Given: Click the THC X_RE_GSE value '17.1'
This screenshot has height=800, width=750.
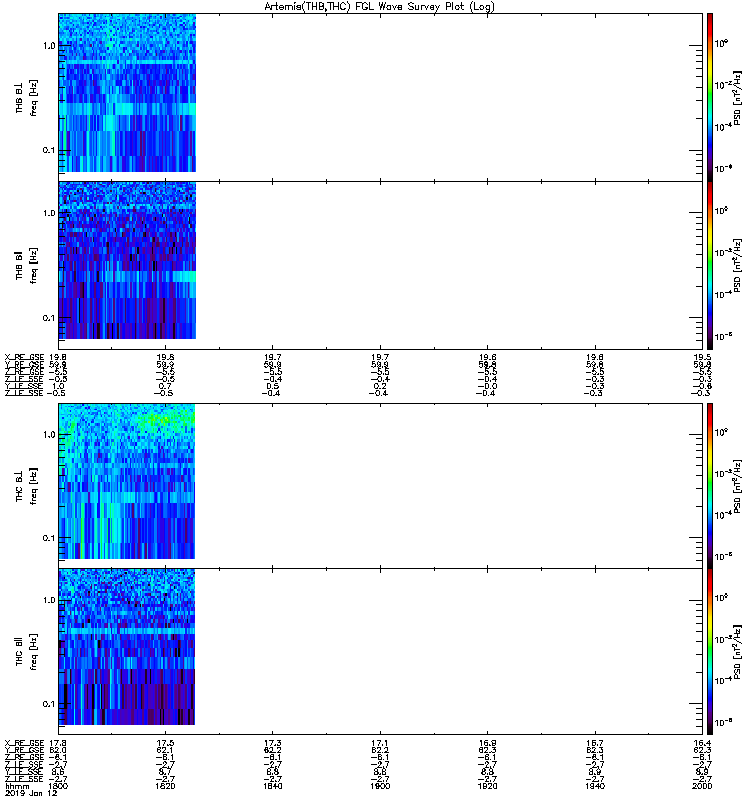Looking at the screenshot, I should (380, 743).
